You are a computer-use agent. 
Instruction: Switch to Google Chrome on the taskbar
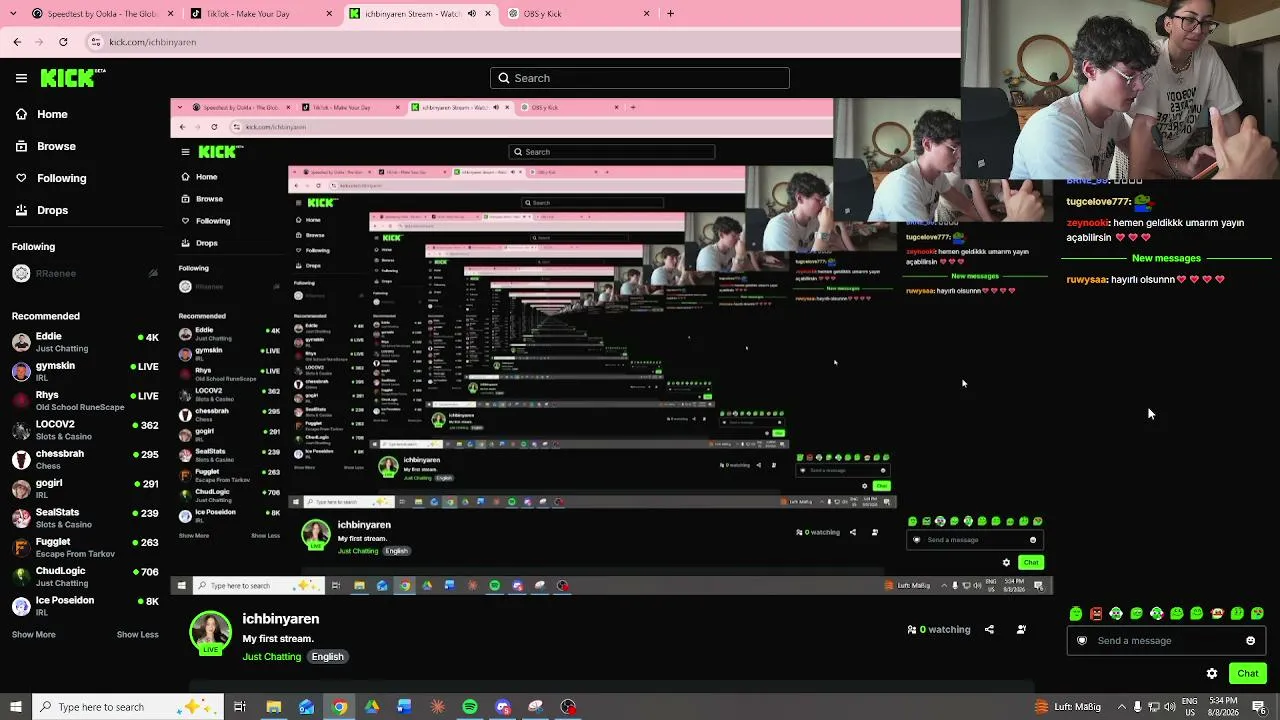(340, 707)
